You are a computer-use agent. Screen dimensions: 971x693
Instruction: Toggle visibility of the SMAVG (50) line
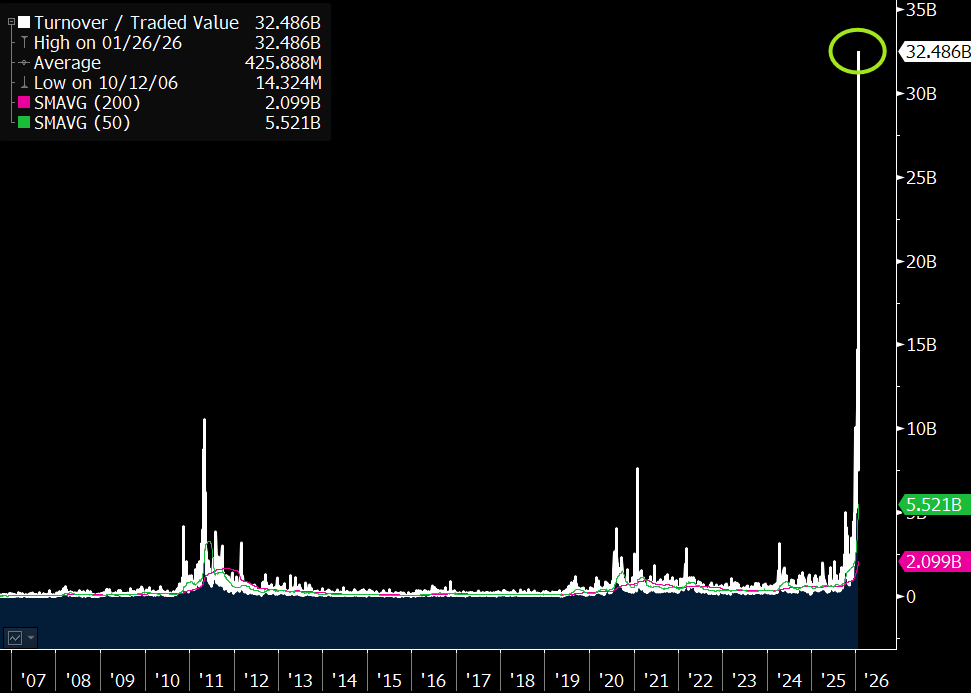[22, 123]
